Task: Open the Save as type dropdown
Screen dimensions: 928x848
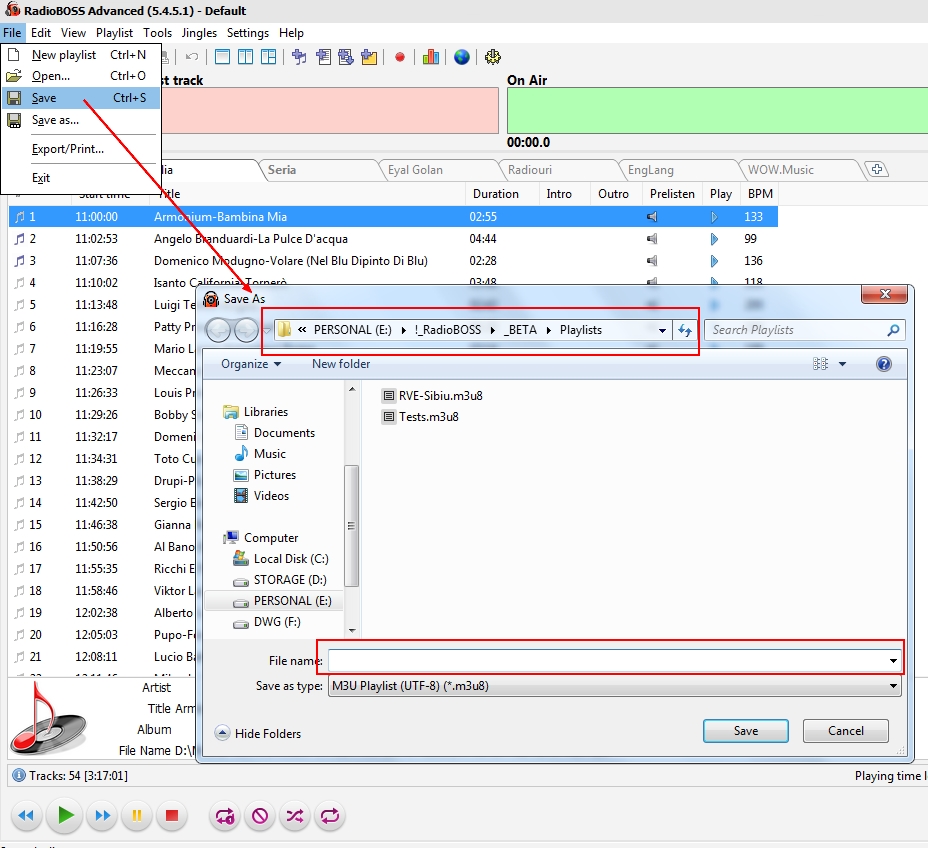Action: 893,686
